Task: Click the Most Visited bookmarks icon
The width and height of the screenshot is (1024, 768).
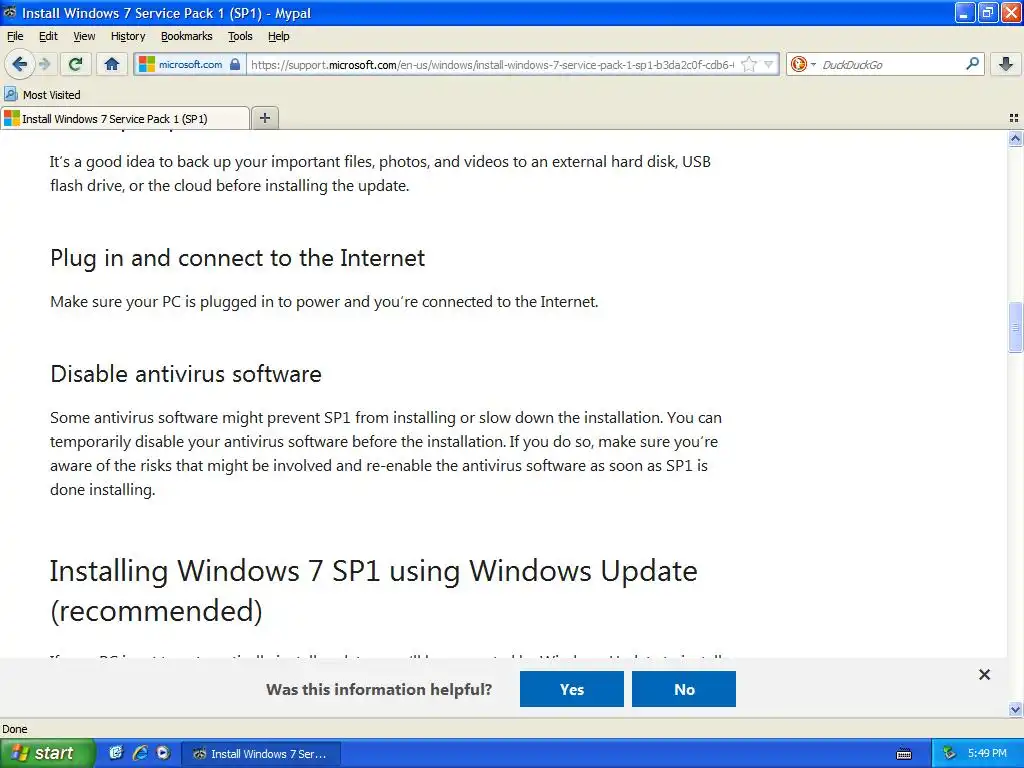Action: [10, 95]
